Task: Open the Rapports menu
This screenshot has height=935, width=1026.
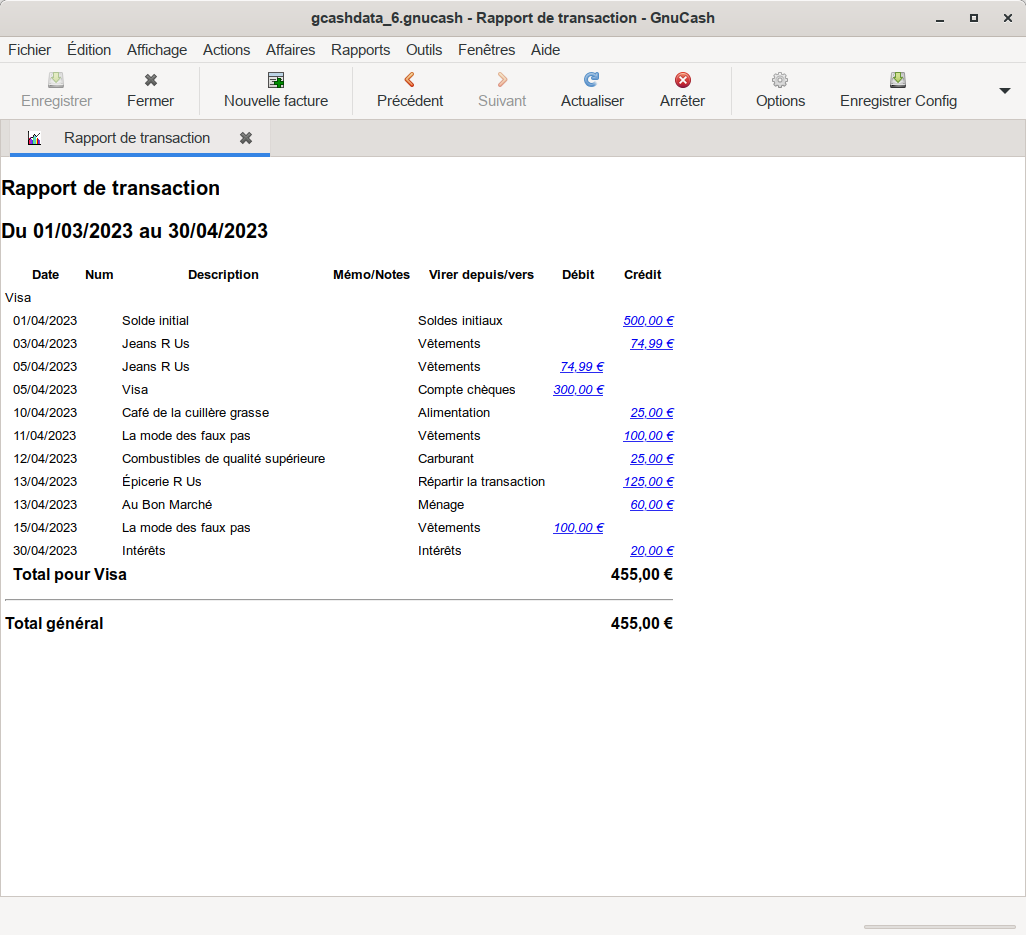Action: coord(360,50)
